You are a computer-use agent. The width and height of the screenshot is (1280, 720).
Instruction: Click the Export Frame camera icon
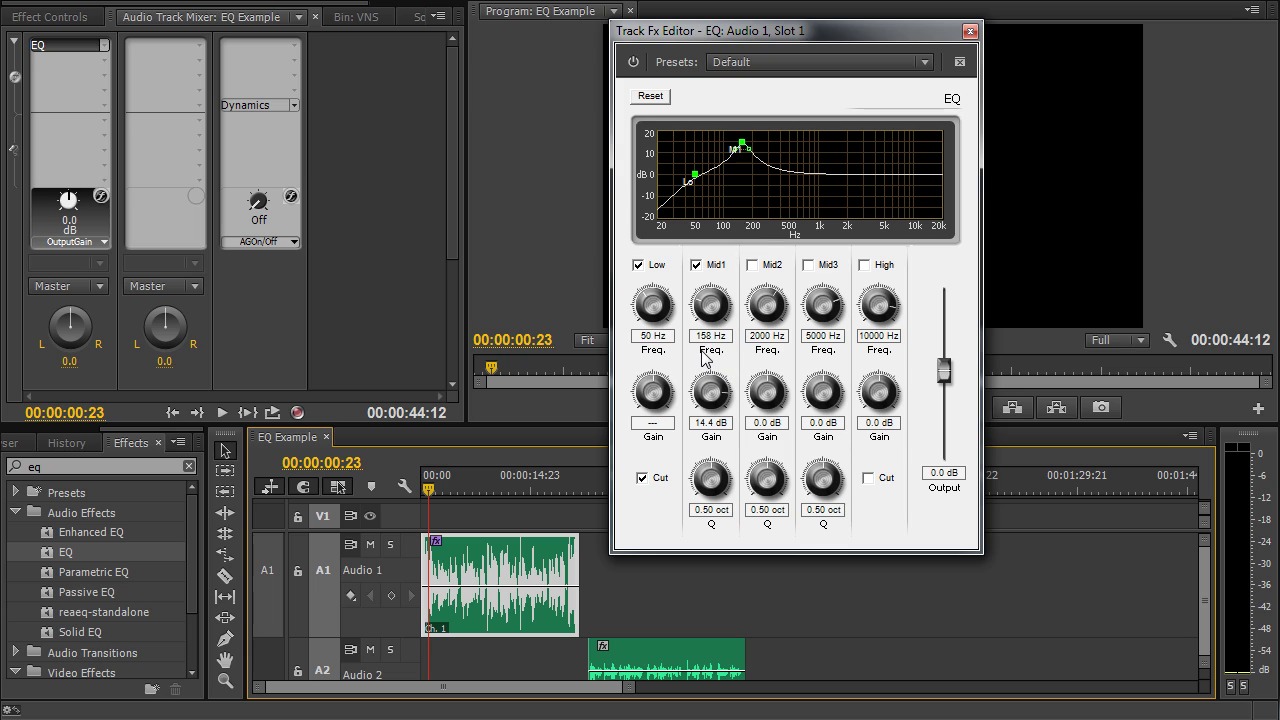coord(1100,408)
